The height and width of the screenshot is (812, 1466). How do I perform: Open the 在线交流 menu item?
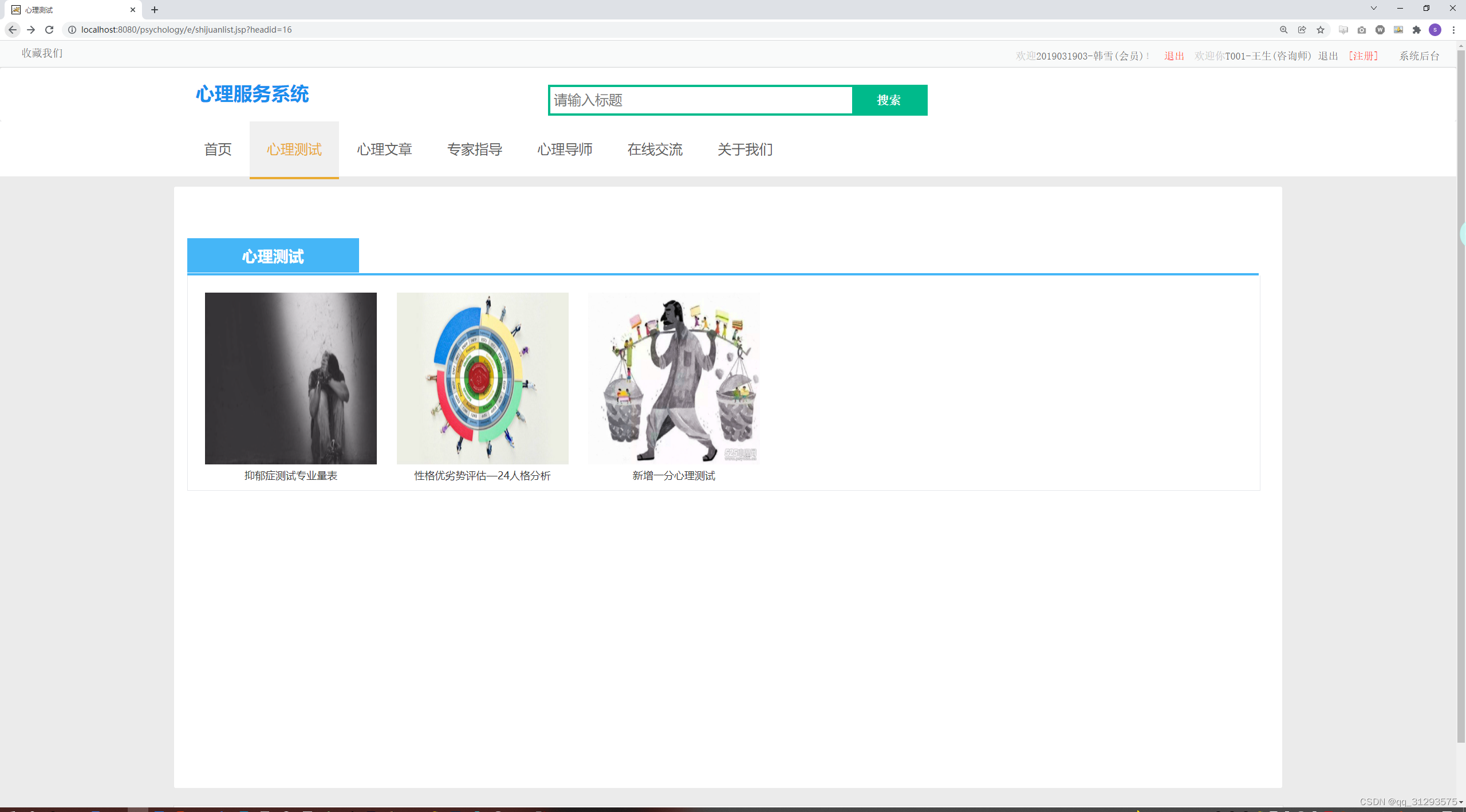[x=655, y=149]
